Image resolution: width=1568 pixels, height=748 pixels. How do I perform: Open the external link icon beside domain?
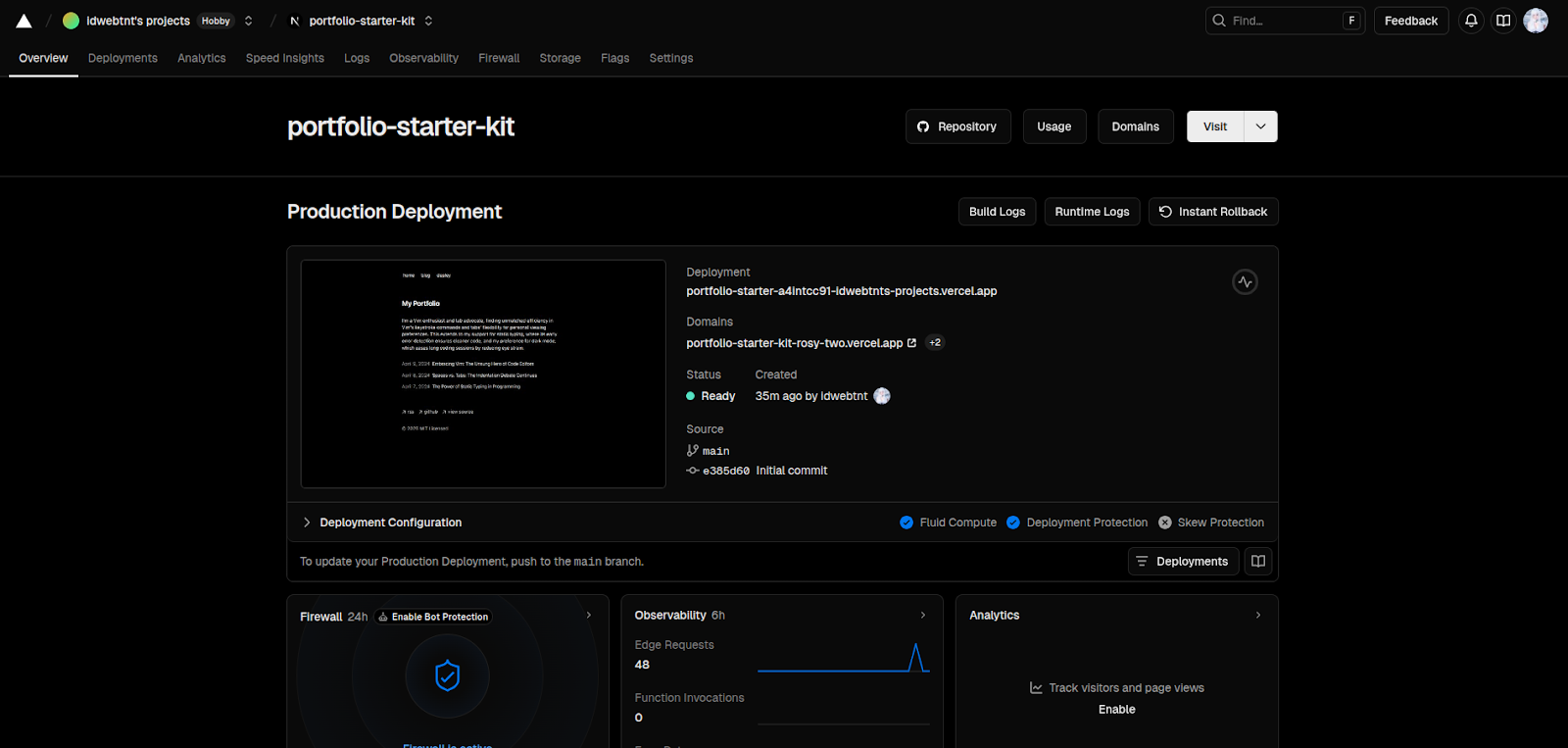tap(912, 343)
